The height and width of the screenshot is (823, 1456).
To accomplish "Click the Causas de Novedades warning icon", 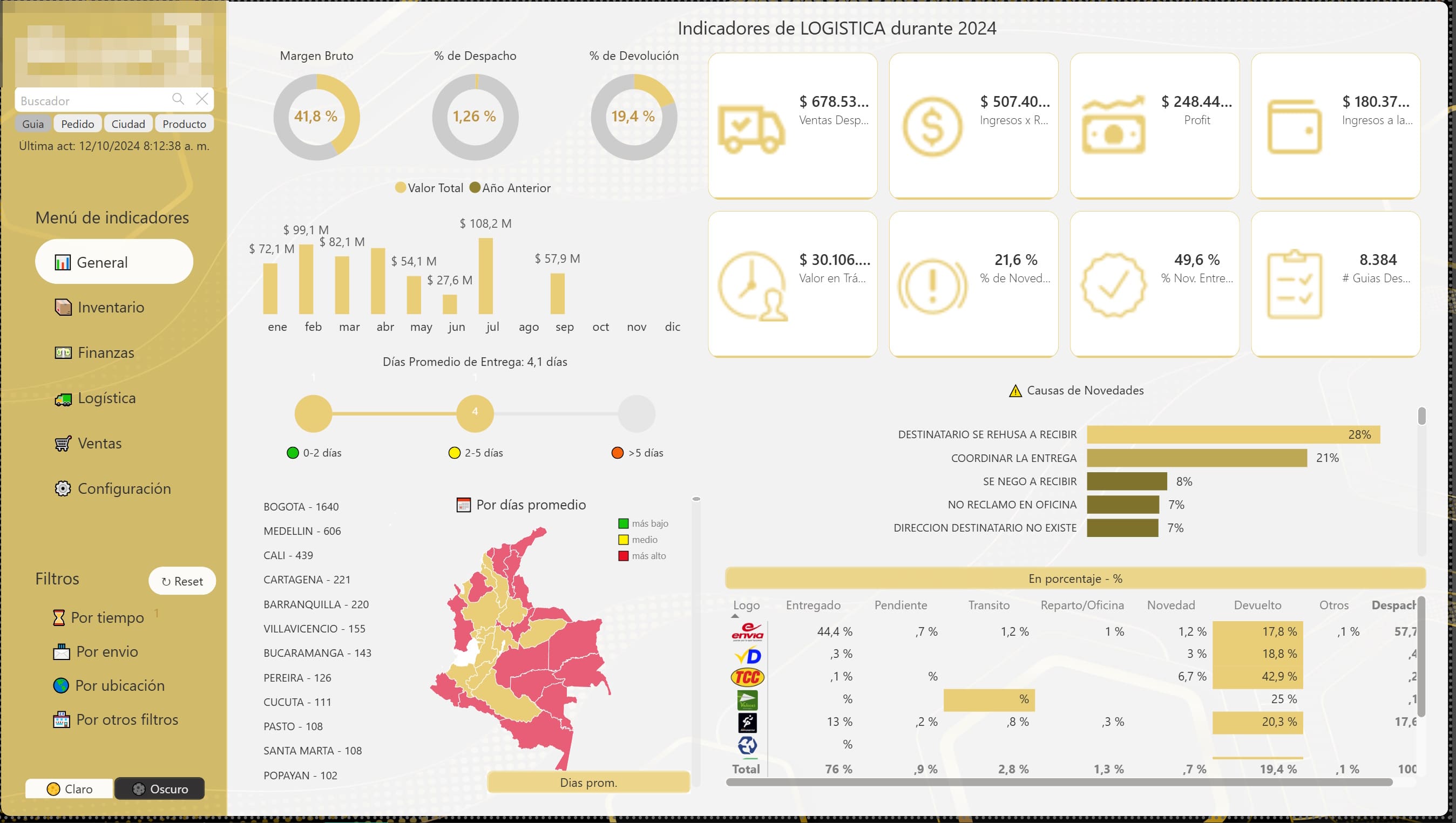I will [x=1015, y=391].
